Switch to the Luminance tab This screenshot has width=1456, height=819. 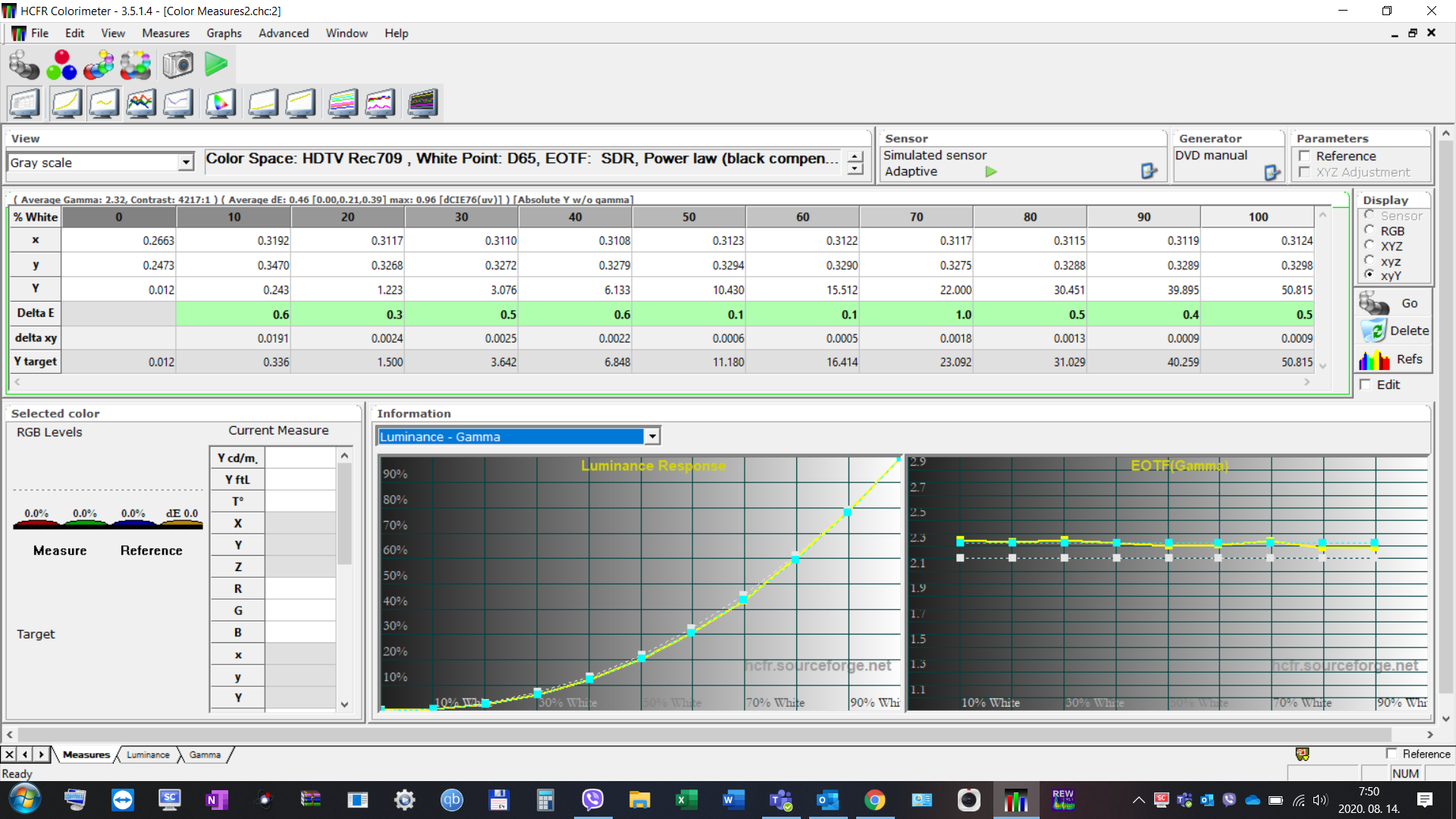tap(148, 755)
